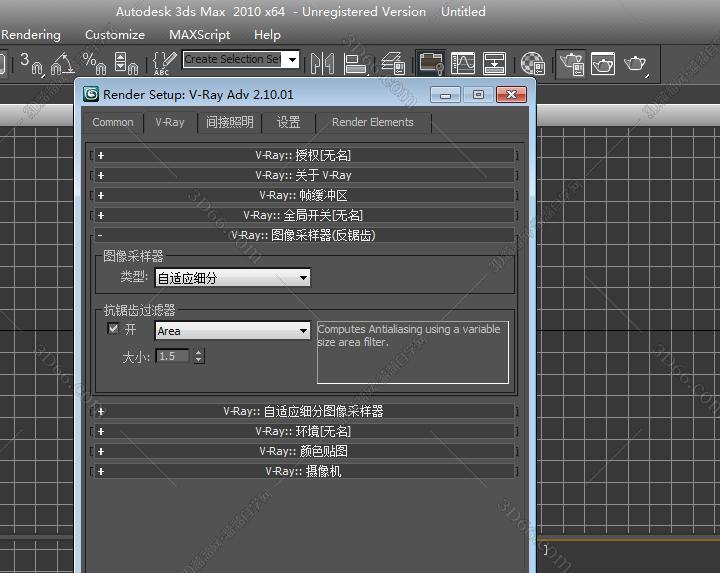Open the 类型 image sampler type dropdown
The image size is (720, 573).
point(232,278)
